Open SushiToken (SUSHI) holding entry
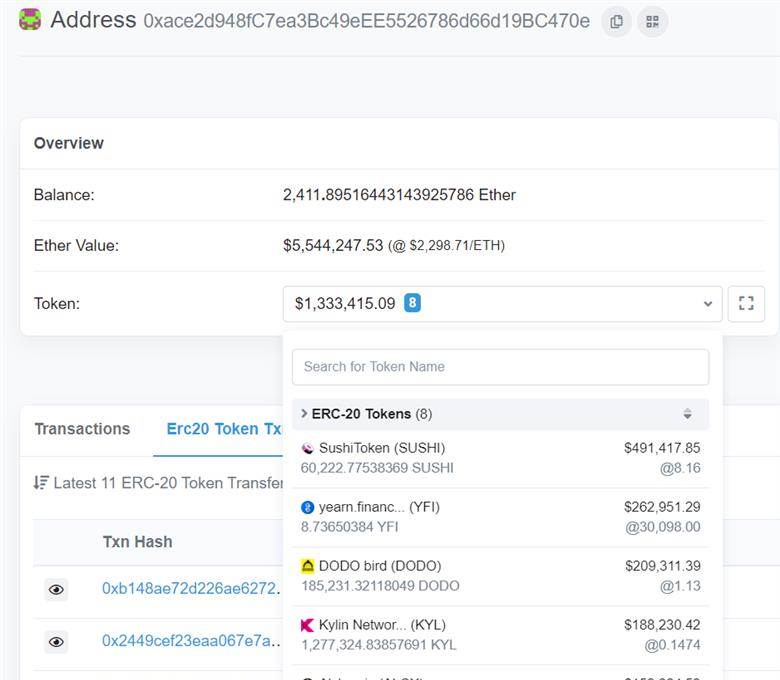 point(500,458)
